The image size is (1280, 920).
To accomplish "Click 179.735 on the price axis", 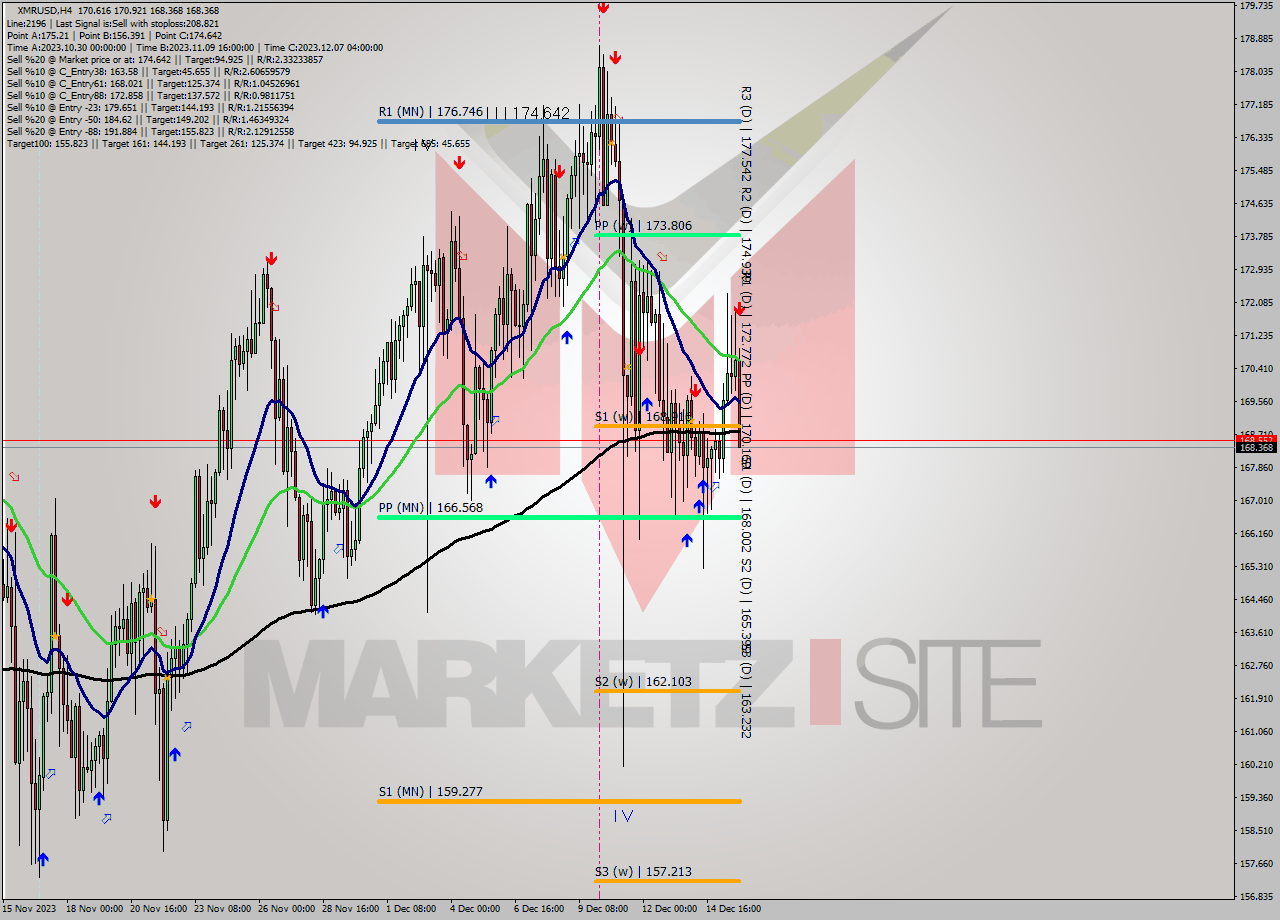I will pyautogui.click(x=1256, y=6).
